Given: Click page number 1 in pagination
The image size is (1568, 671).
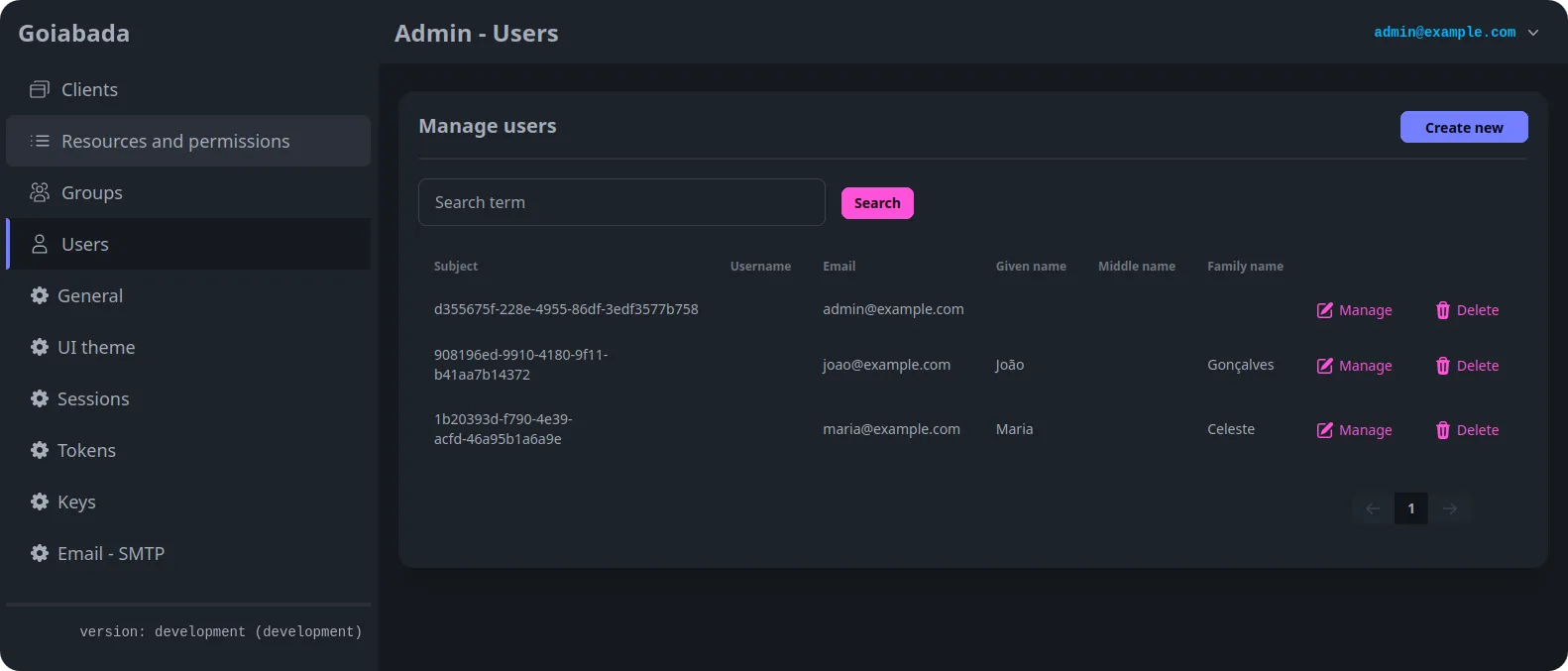Looking at the screenshot, I should 1411,508.
